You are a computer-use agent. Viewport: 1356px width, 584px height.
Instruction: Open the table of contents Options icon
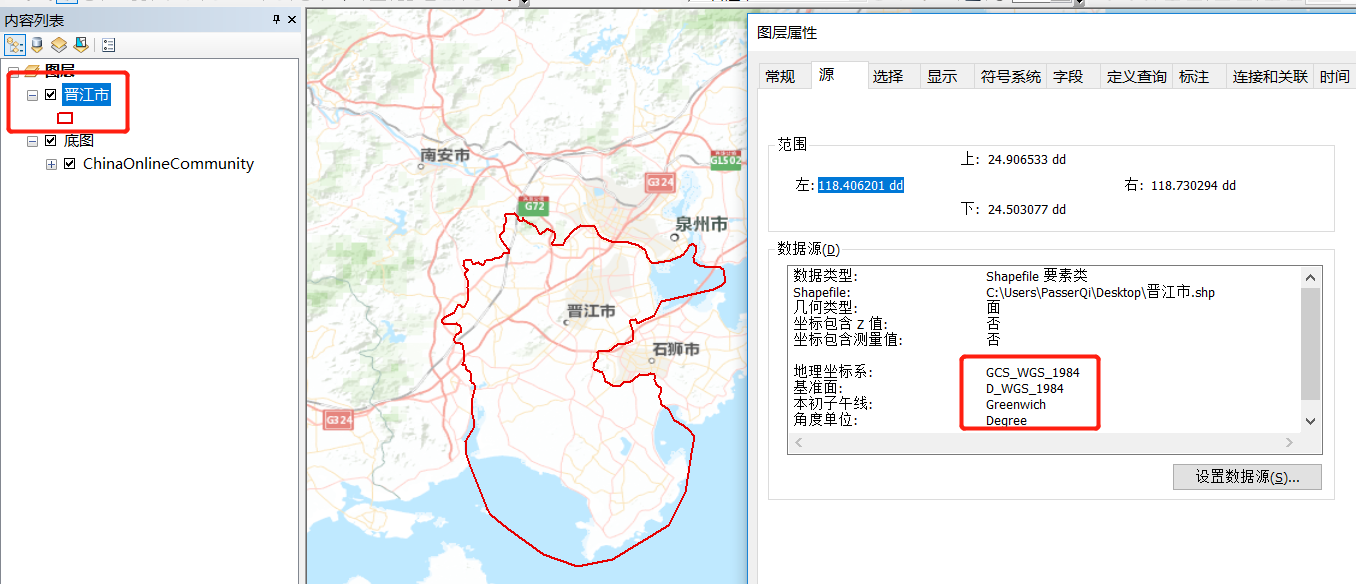point(108,44)
